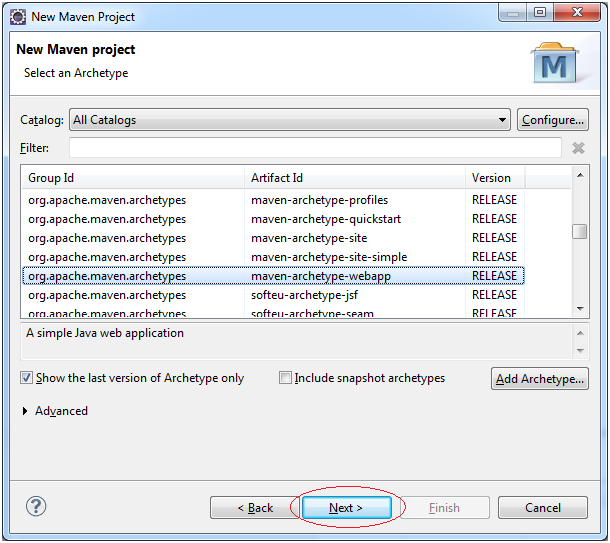Enable Include snapshot archetypes checkbox
The height and width of the screenshot is (543, 610).
tap(285, 378)
